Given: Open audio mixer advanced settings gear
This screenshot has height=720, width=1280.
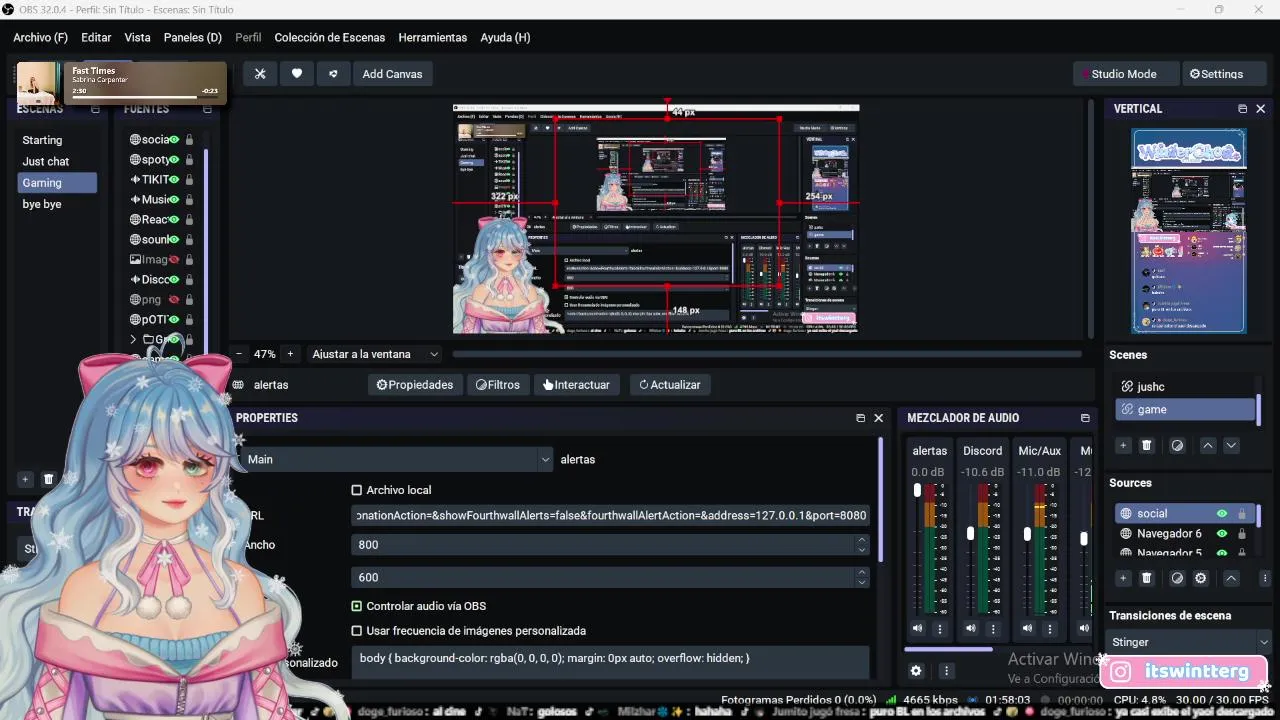Looking at the screenshot, I should tap(915, 671).
